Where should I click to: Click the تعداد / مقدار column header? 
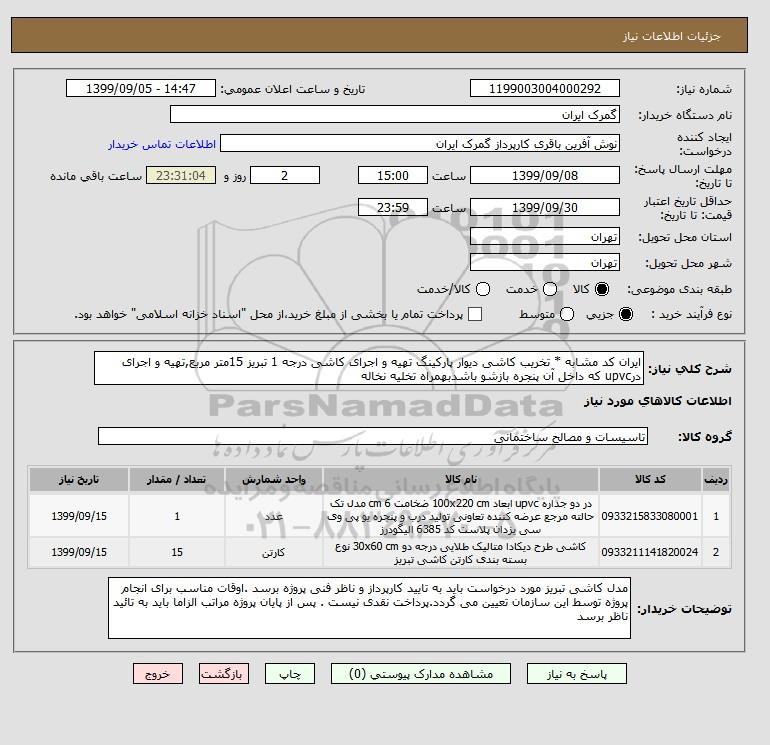click(x=177, y=479)
